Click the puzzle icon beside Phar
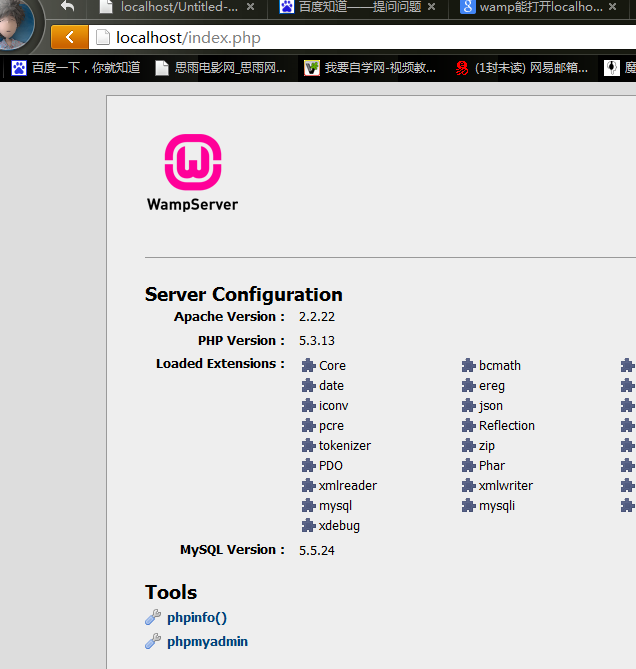636x669 pixels. click(x=468, y=465)
